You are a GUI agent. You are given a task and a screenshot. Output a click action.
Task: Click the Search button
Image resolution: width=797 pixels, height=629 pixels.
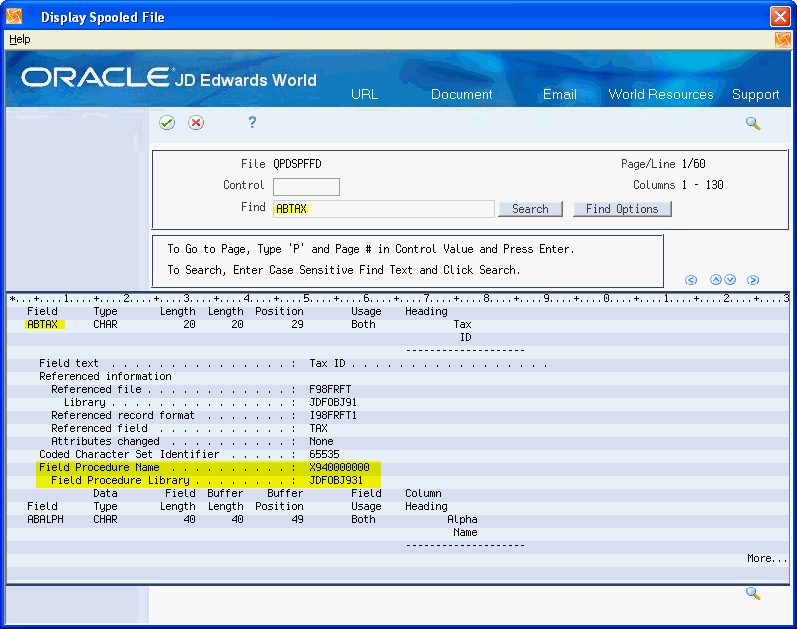(530, 209)
